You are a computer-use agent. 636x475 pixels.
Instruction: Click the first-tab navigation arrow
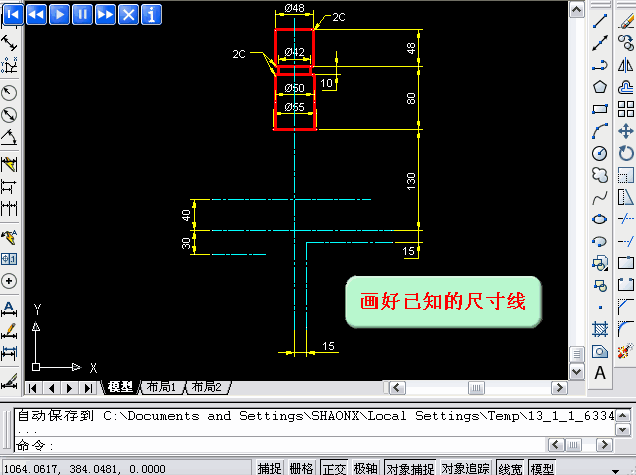click(33, 388)
